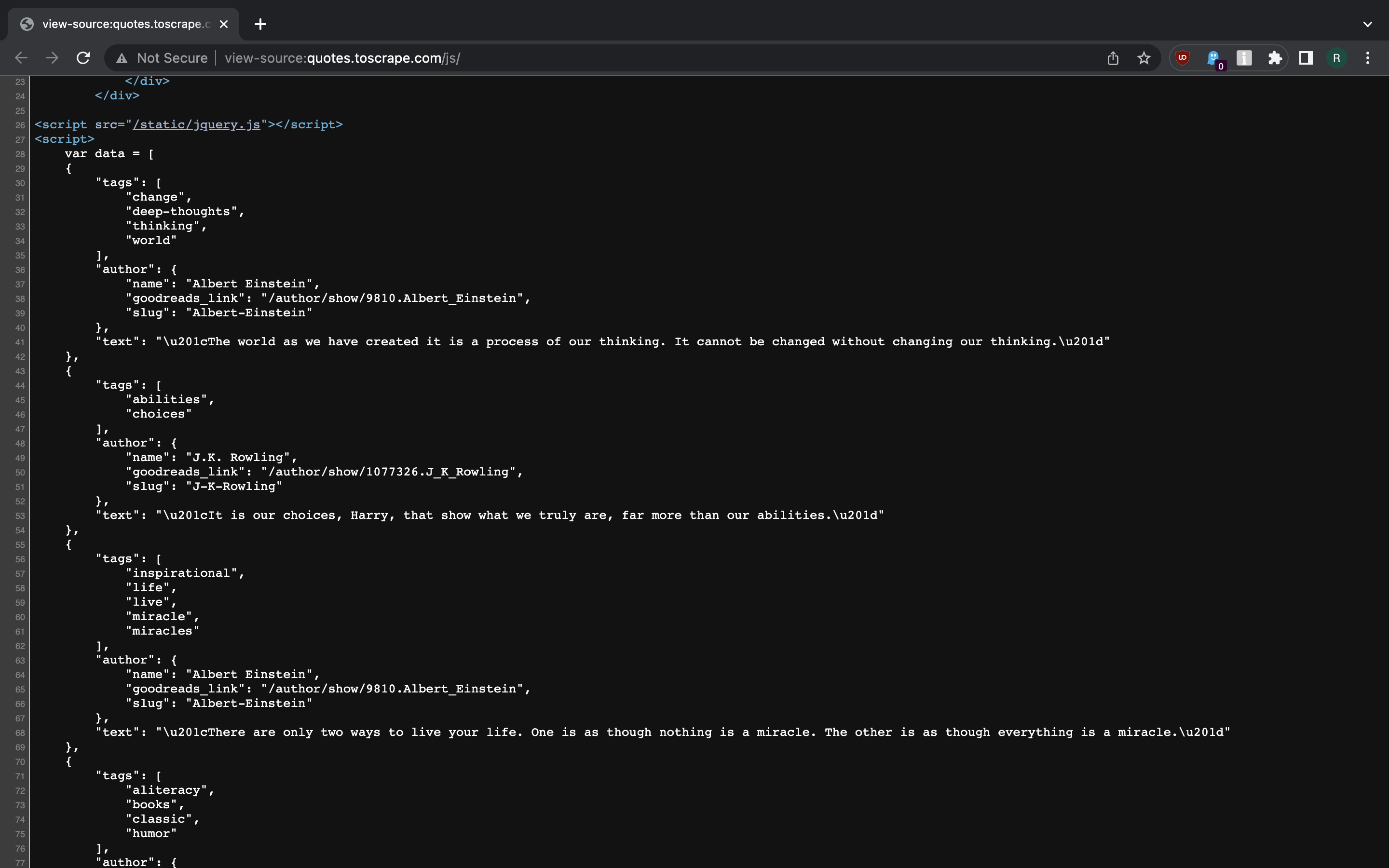Click the "live" tag text

pyautogui.click(x=148, y=602)
